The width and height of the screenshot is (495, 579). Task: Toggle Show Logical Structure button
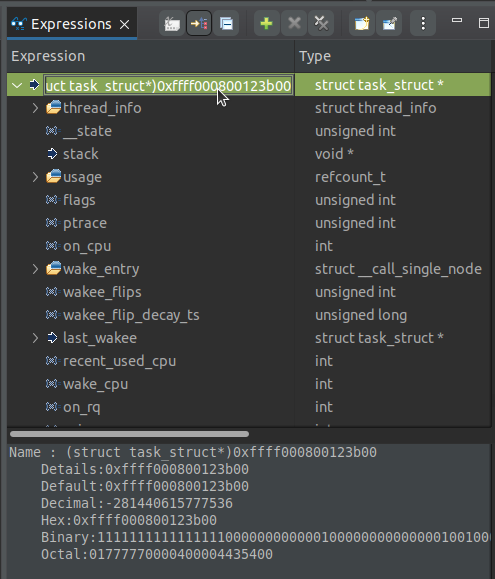[199, 24]
